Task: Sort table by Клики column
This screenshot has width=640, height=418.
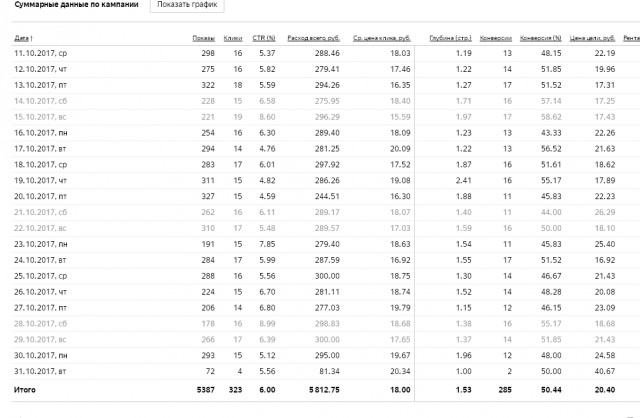Action: (x=233, y=38)
